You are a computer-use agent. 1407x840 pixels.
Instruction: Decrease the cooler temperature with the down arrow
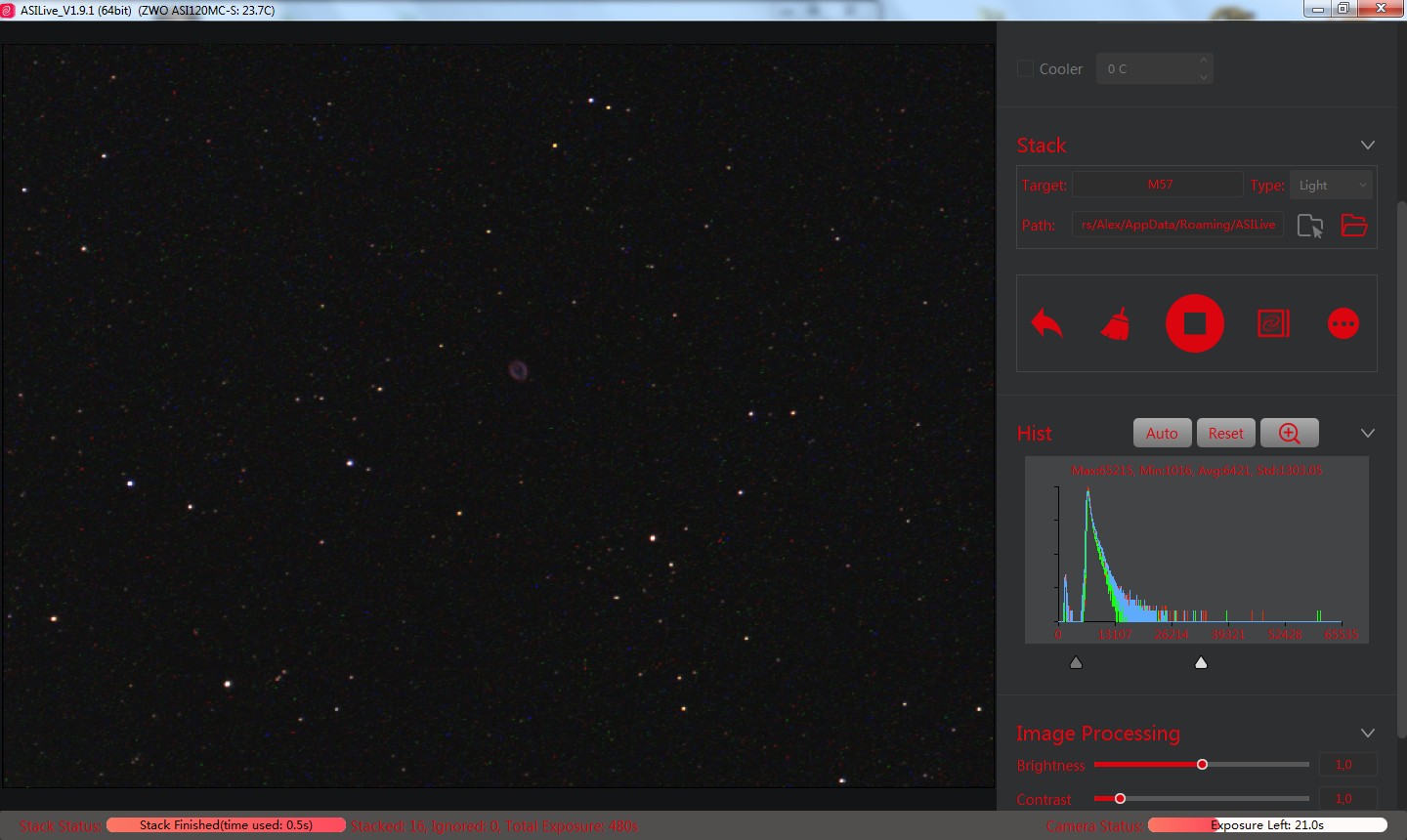click(1204, 76)
